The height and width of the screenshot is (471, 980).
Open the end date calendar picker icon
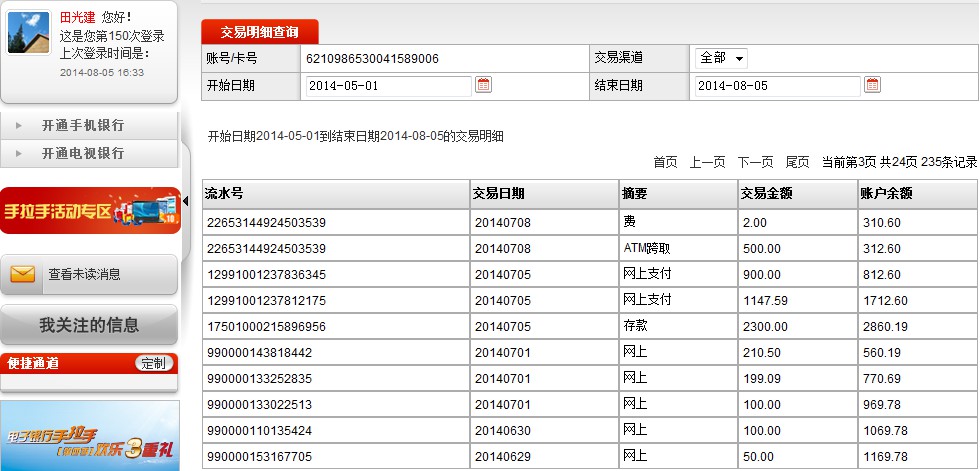[872, 84]
